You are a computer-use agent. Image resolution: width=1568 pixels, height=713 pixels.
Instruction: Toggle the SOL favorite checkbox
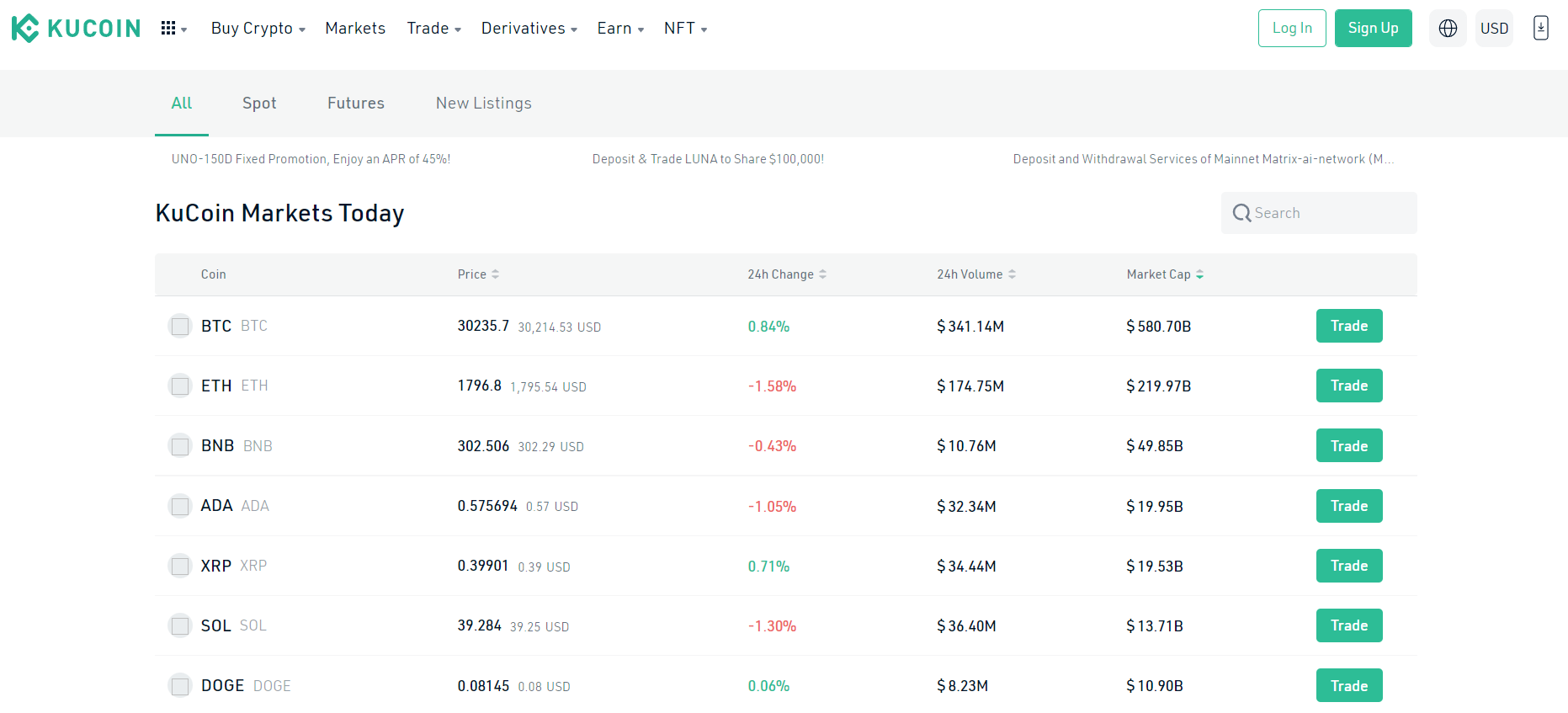coord(180,625)
